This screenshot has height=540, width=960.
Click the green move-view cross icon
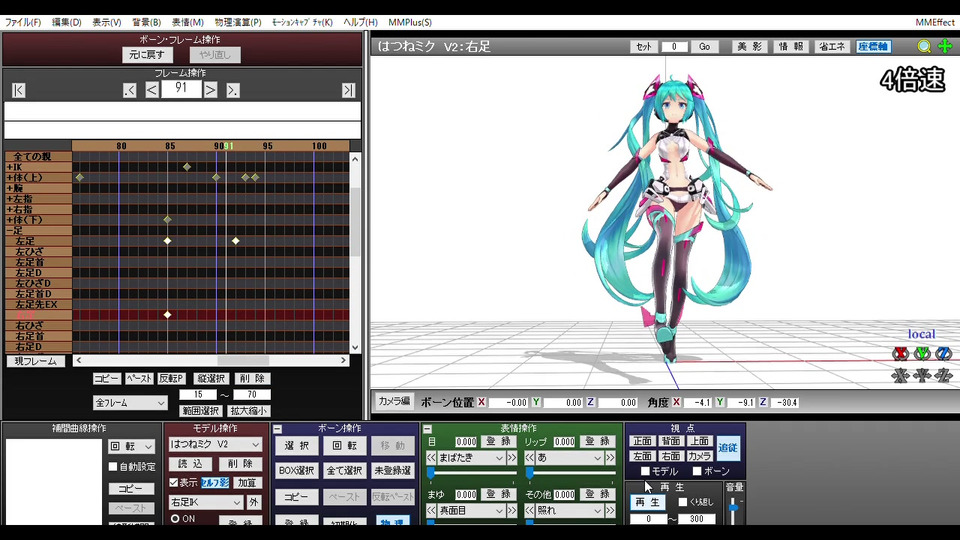point(945,46)
